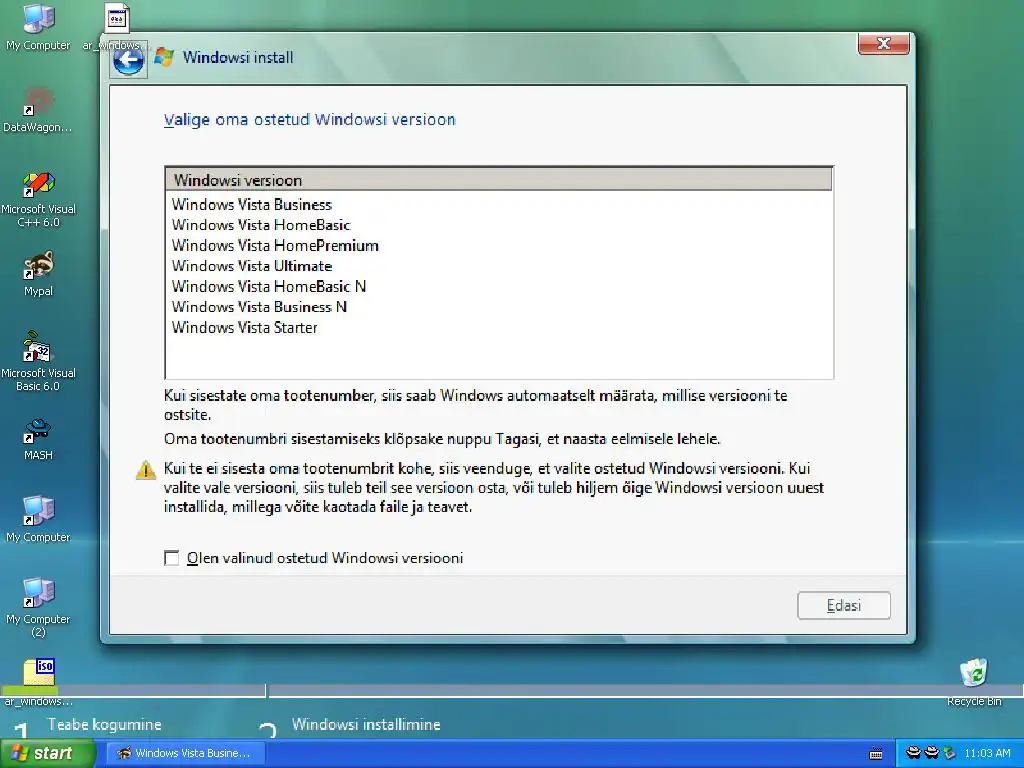Select the MASH desktop shortcut
1024x768 pixels.
click(x=38, y=440)
